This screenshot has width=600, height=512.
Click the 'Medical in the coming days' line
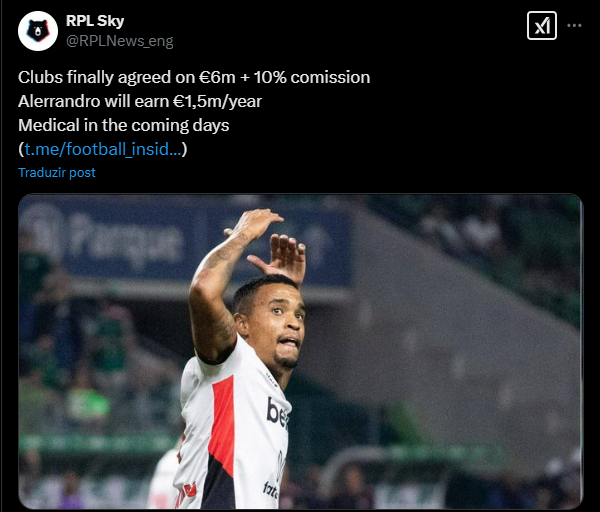(x=124, y=125)
